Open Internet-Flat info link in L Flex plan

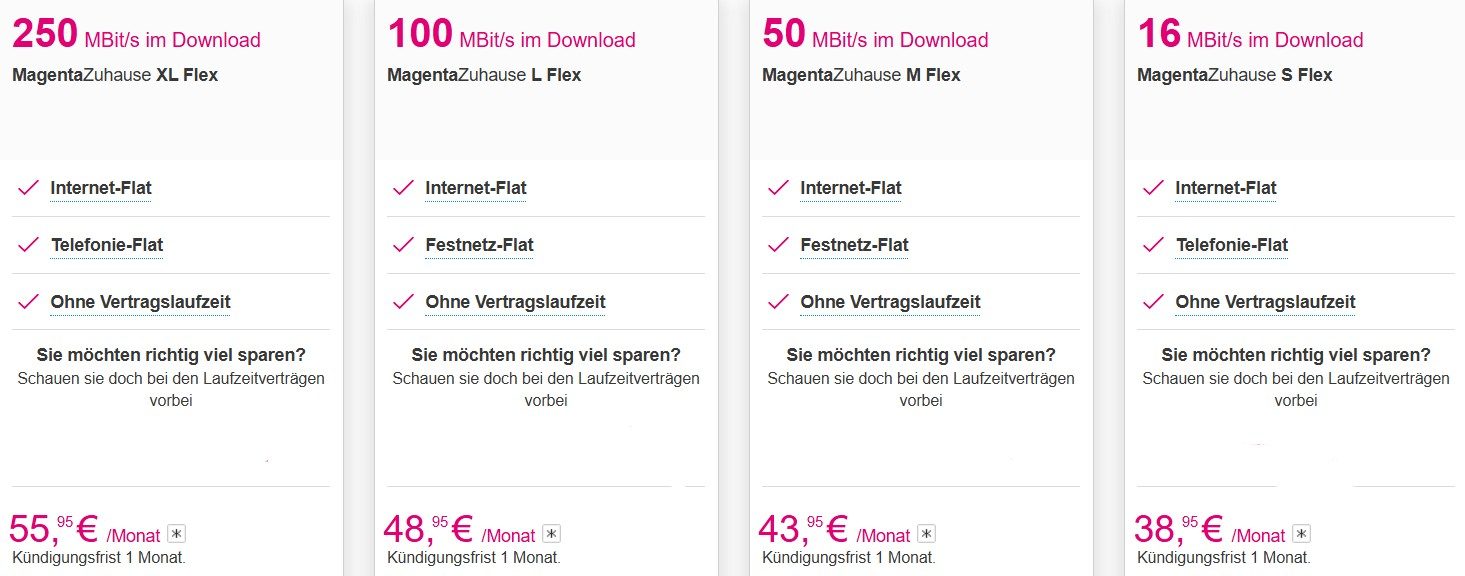[x=476, y=188]
